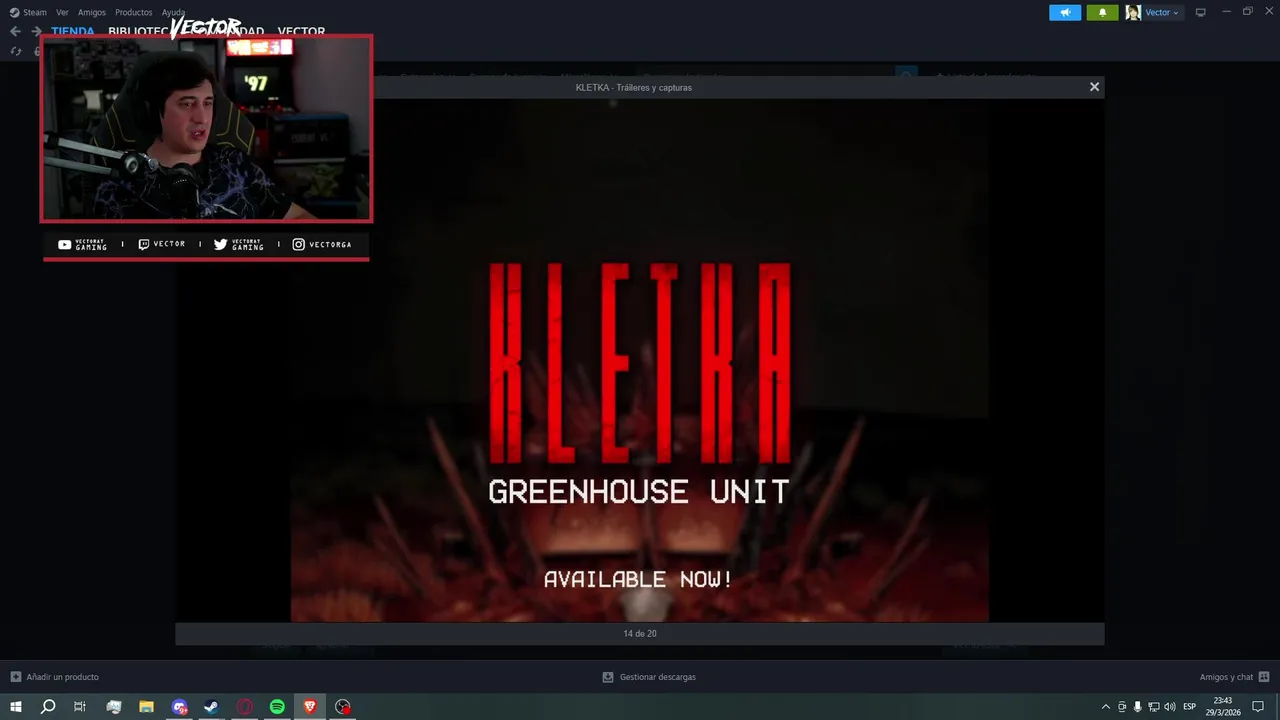Click the Vector profile avatar

pos(1133,12)
